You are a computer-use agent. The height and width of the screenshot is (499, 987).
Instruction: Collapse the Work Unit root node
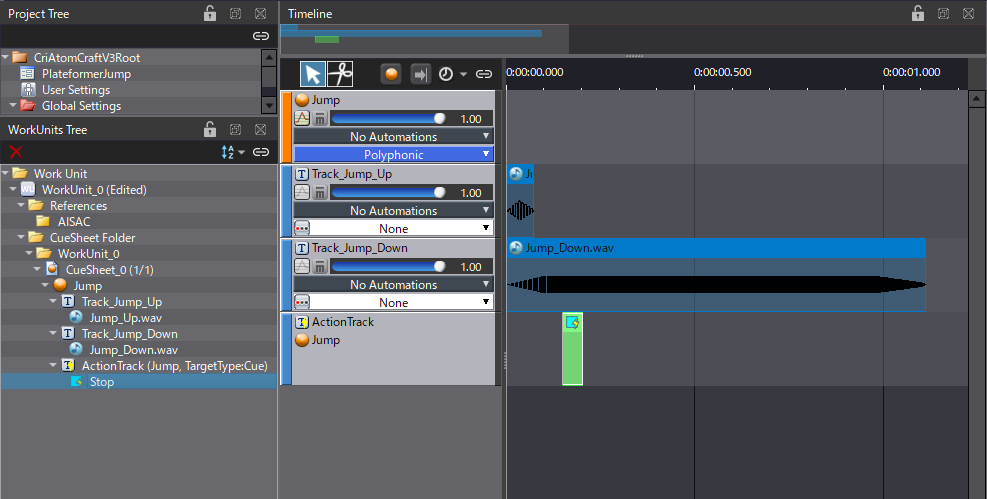tap(6, 173)
